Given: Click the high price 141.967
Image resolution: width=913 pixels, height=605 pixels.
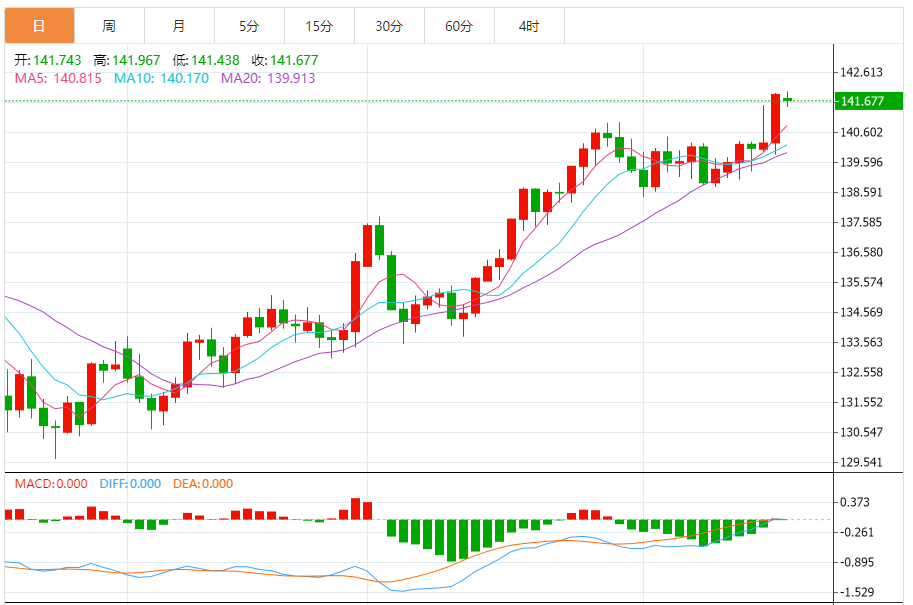Looking at the screenshot, I should [x=136, y=60].
